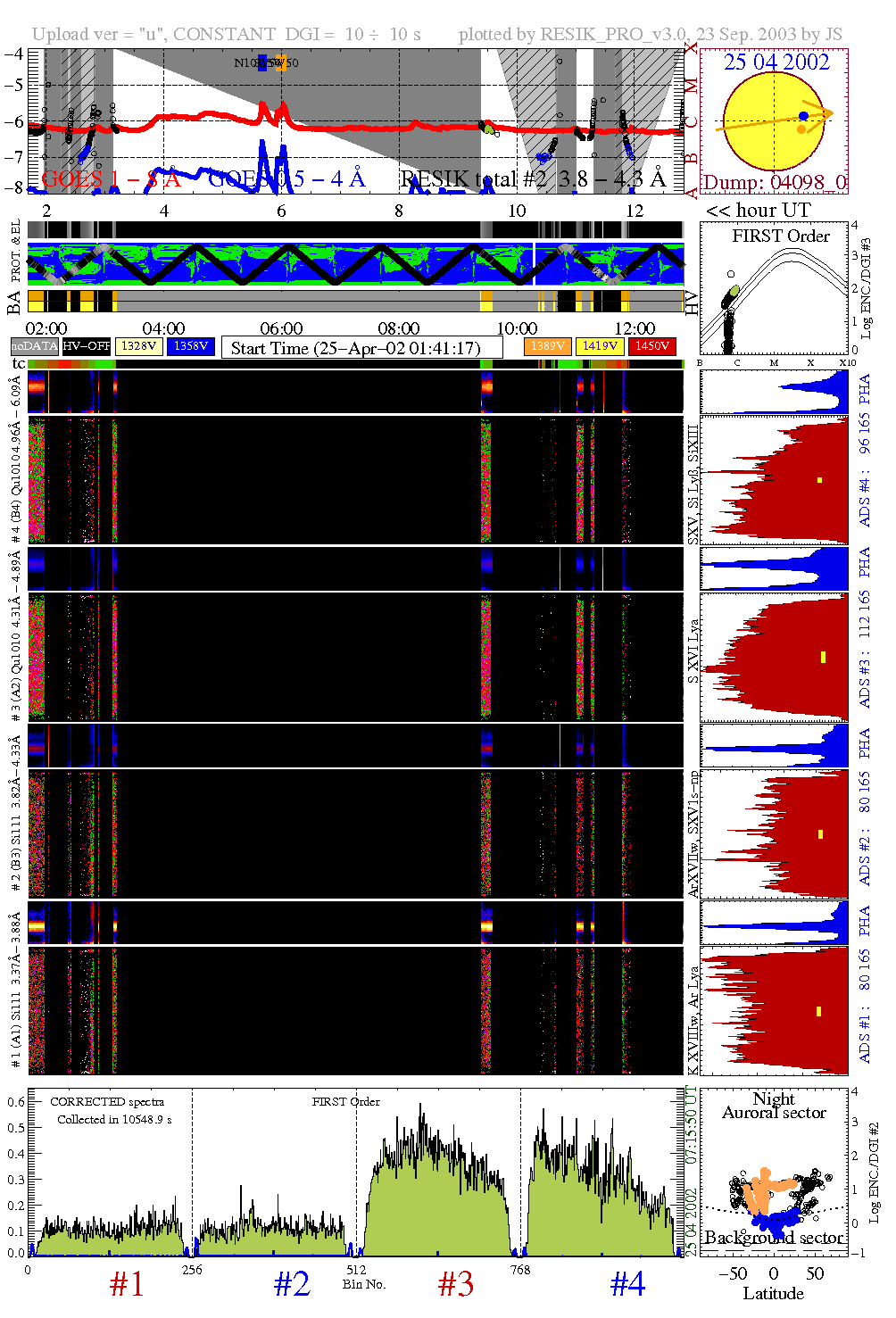Click the blue #2 spectrum label
This screenshot has width=896, height=1318.
pos(292,1285)
